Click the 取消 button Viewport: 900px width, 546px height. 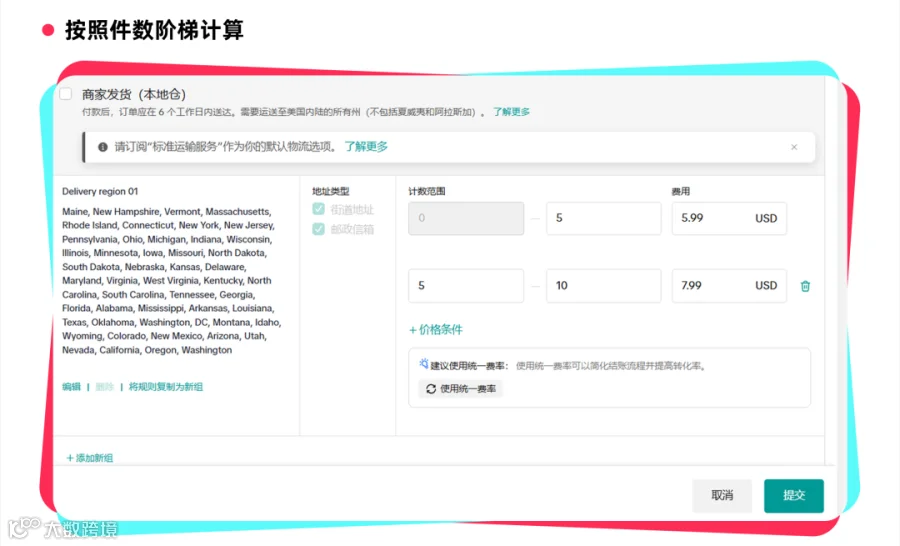click(722, 495)
